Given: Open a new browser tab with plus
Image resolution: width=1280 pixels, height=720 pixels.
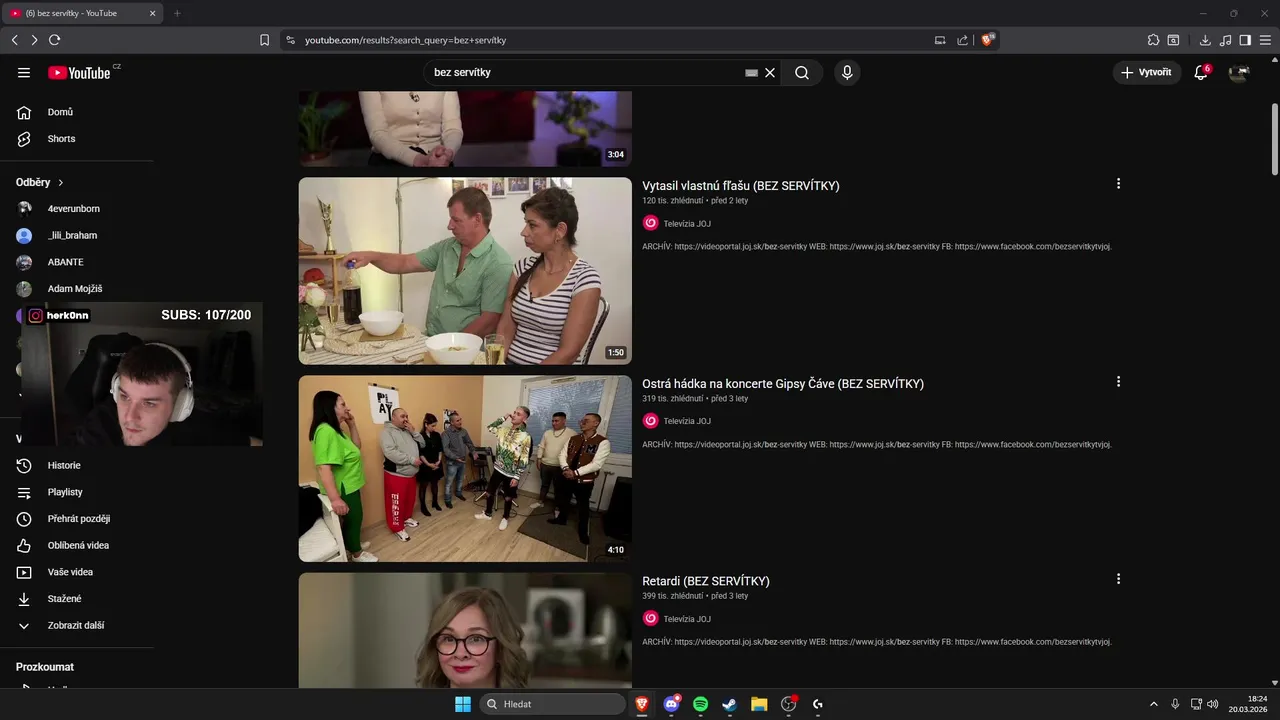Looking at the screenshot, I should pos(177,13).
